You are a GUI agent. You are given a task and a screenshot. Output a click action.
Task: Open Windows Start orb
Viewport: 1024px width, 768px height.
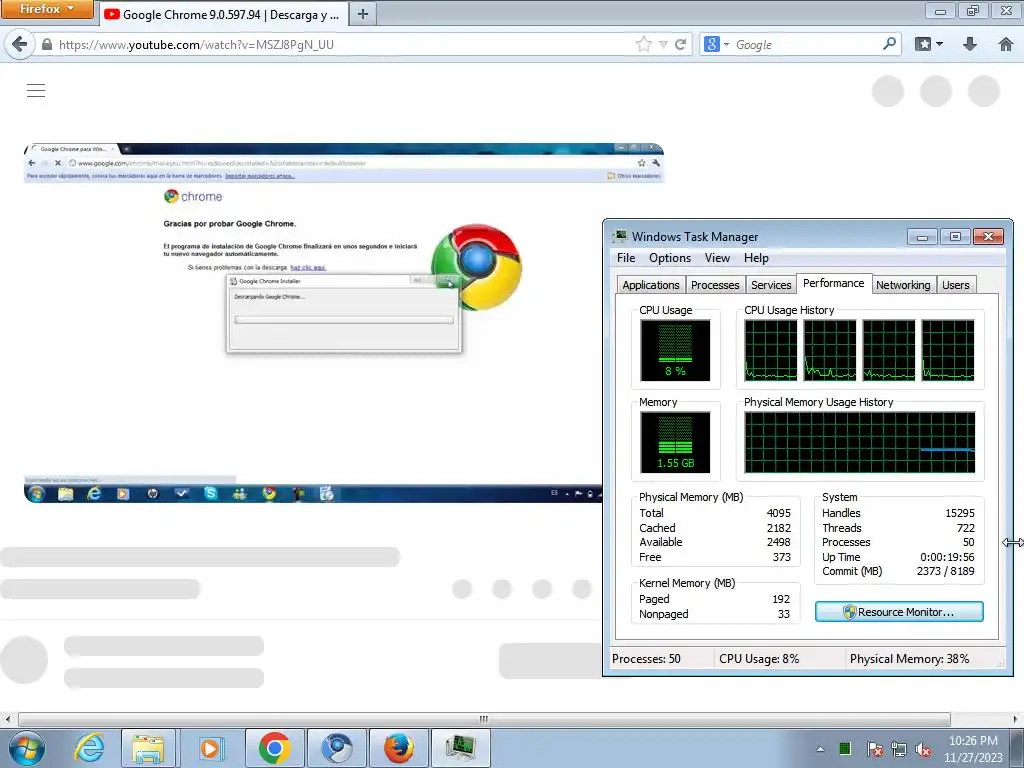(x=27, y=748)
